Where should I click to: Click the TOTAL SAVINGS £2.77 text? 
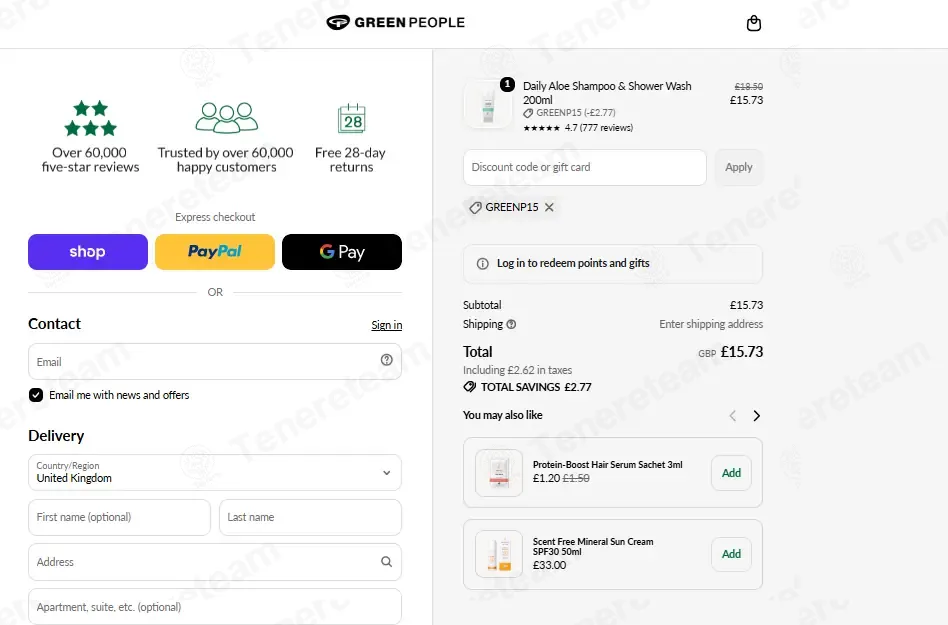536,387
